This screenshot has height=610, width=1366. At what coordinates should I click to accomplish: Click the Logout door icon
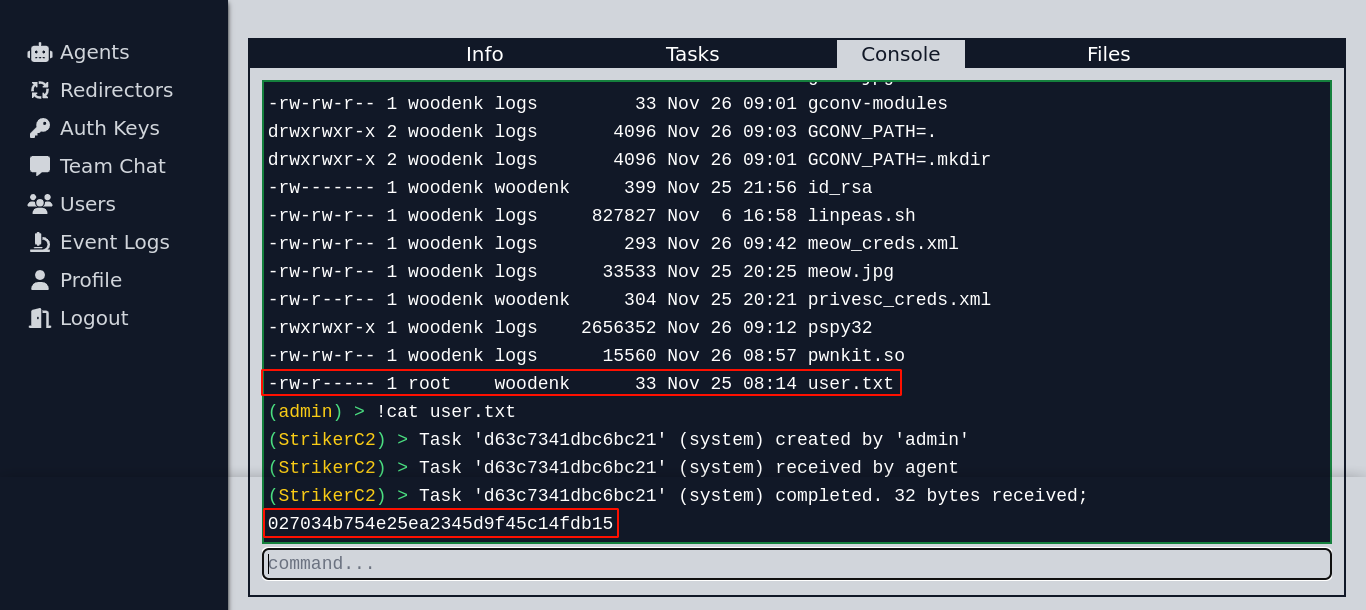pos(39,319)
